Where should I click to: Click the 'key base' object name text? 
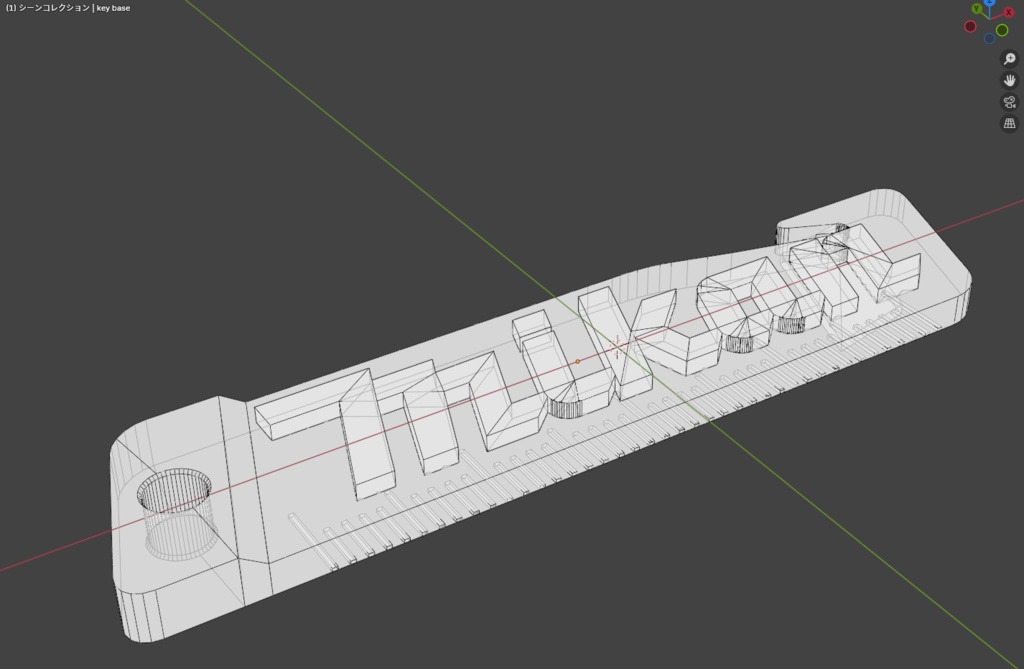coord(113,8)
